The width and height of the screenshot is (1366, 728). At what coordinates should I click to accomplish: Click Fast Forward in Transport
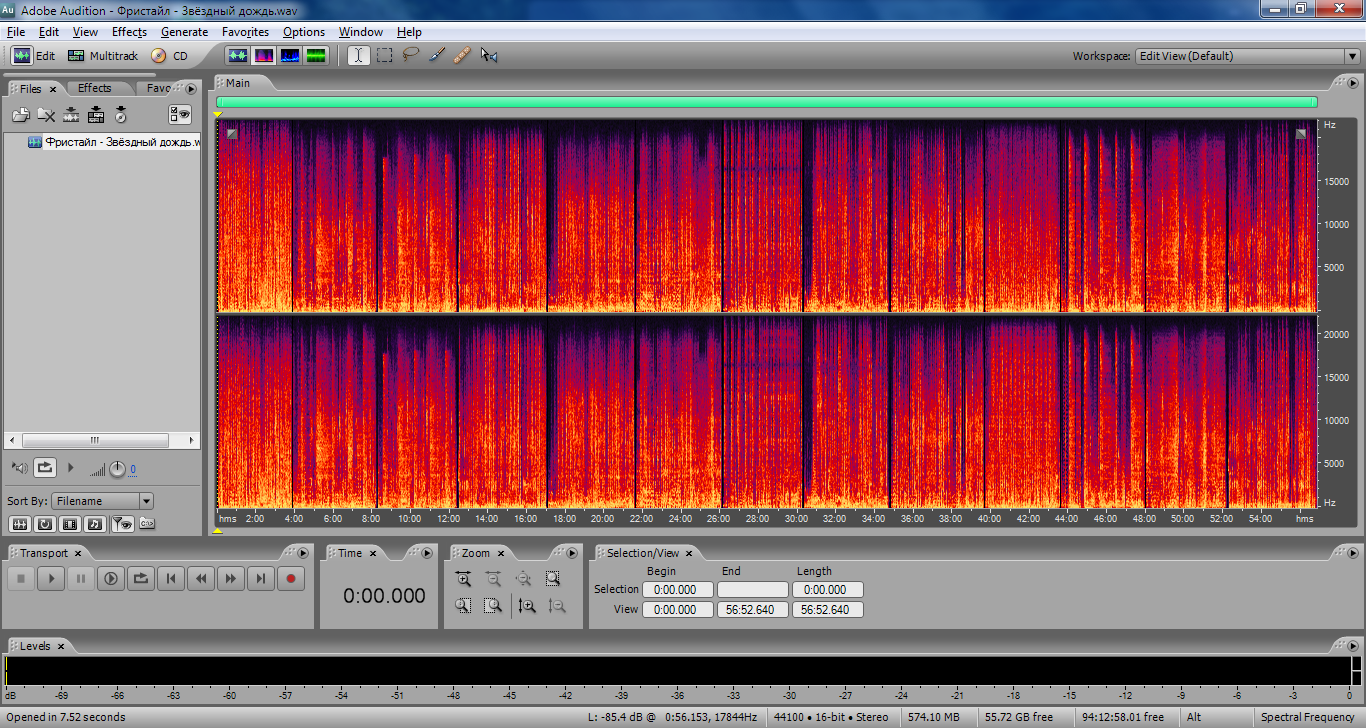point(231,578)
